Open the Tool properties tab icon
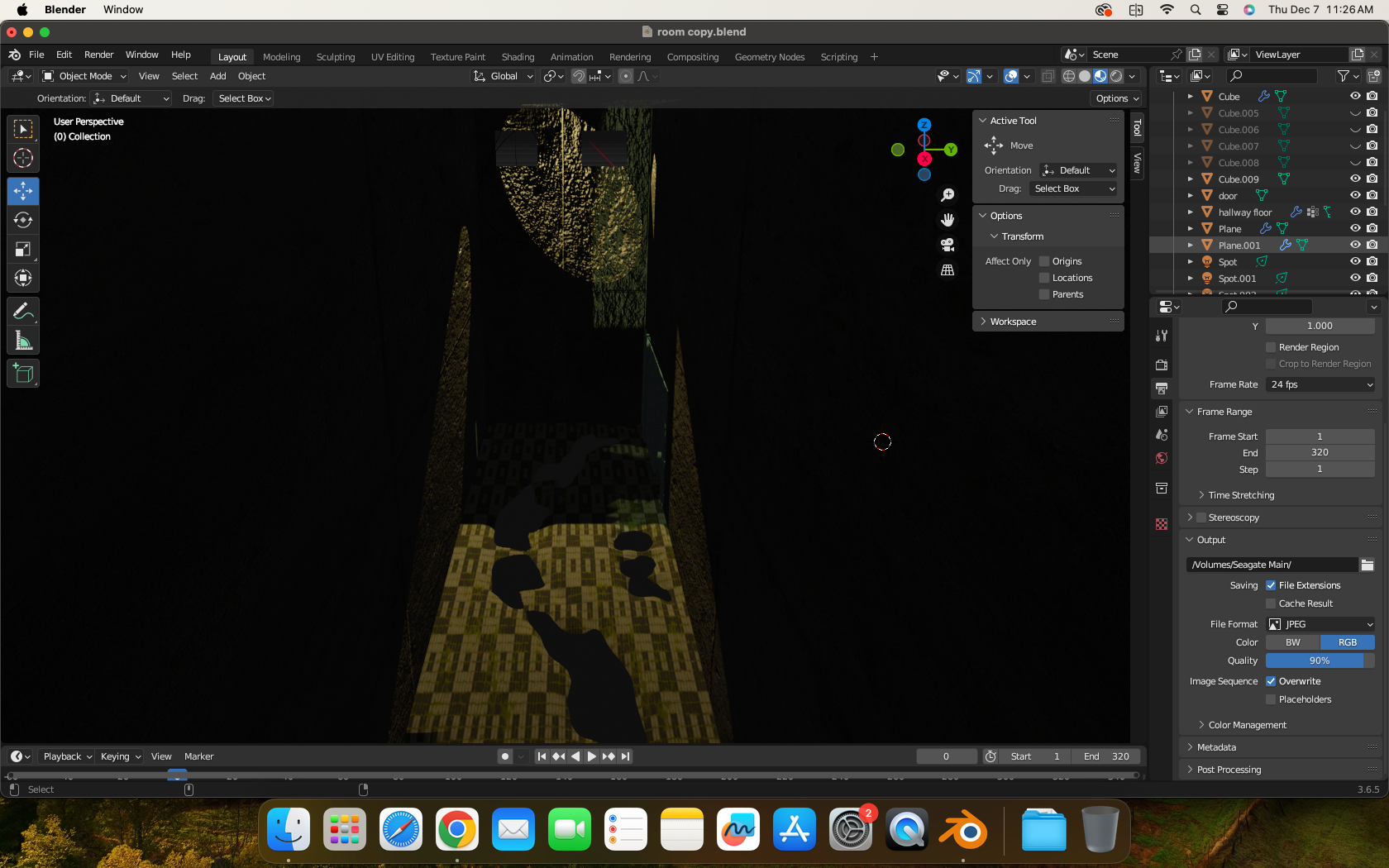This screenshot has width=1389, height=868. click(1162, 336)
